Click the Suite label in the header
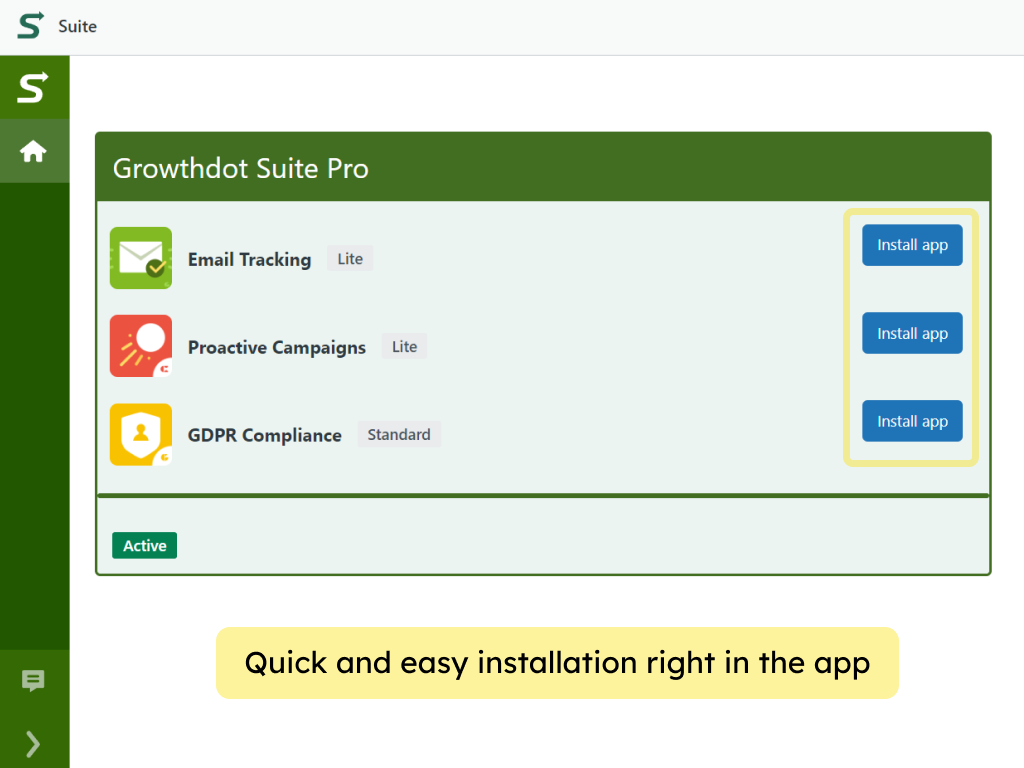1024x768 pixels. point(78,26)
